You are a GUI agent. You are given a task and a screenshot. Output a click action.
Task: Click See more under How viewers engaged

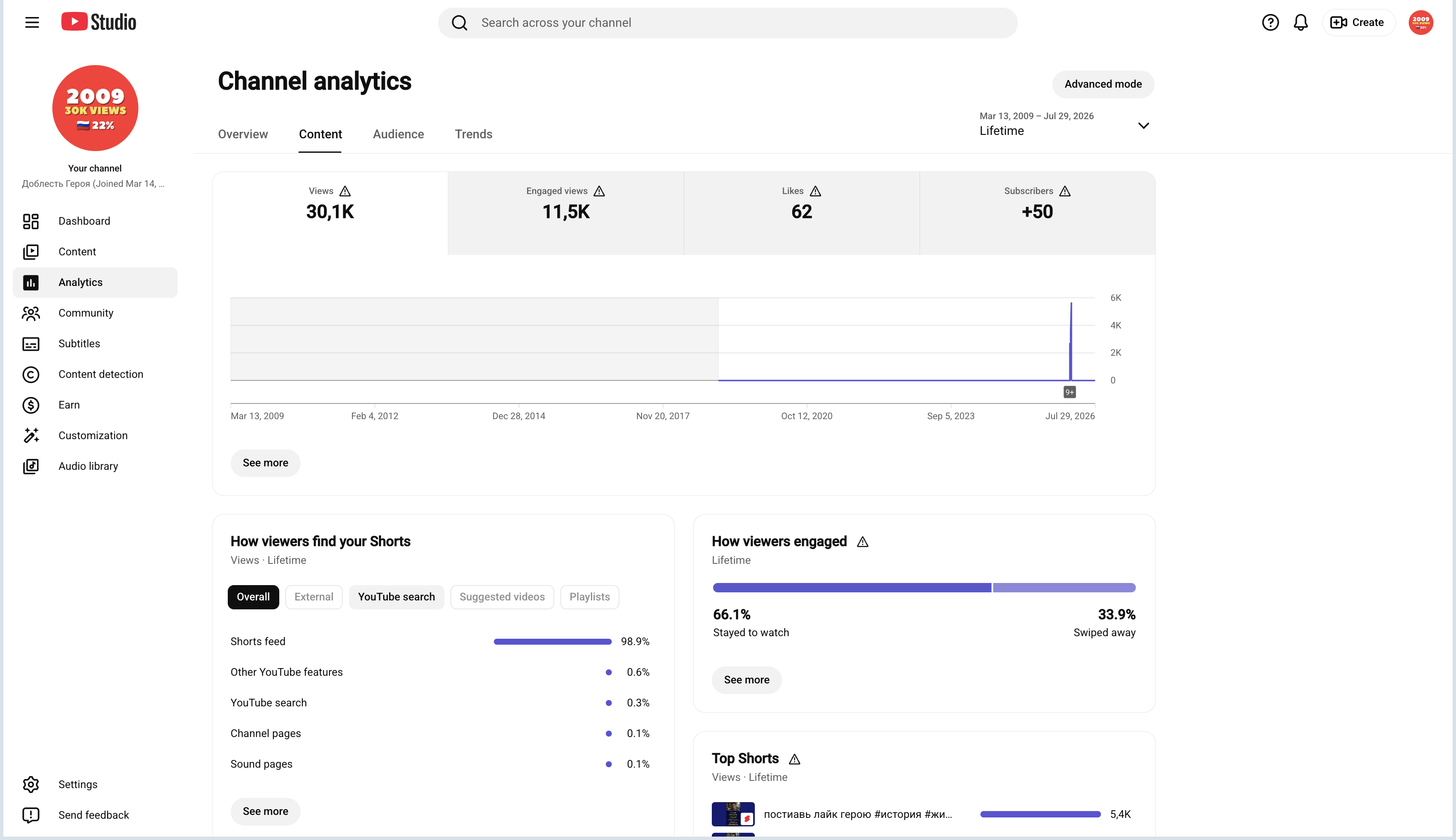coord(747,680)
